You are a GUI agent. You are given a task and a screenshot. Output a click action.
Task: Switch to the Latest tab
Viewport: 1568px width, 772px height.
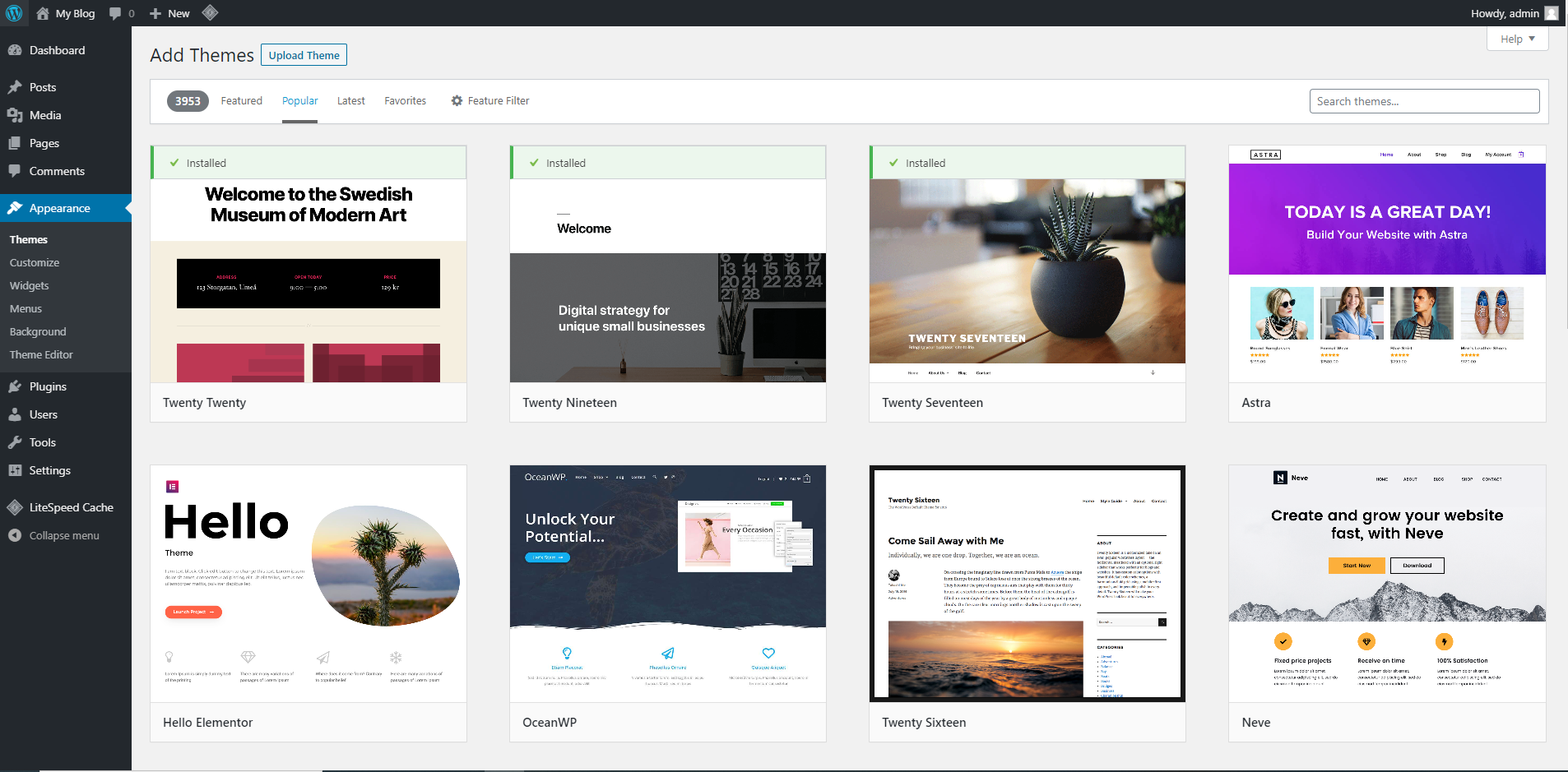[x=350, y=101]
